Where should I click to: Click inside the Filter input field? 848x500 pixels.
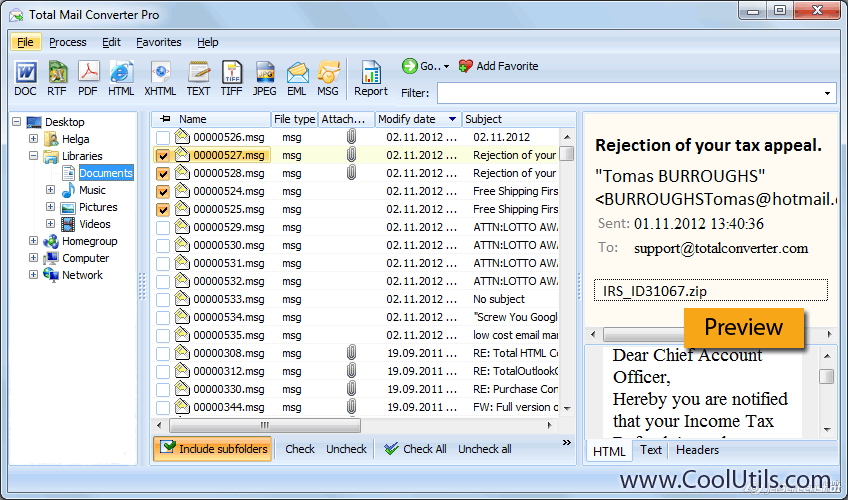[629, 93]
